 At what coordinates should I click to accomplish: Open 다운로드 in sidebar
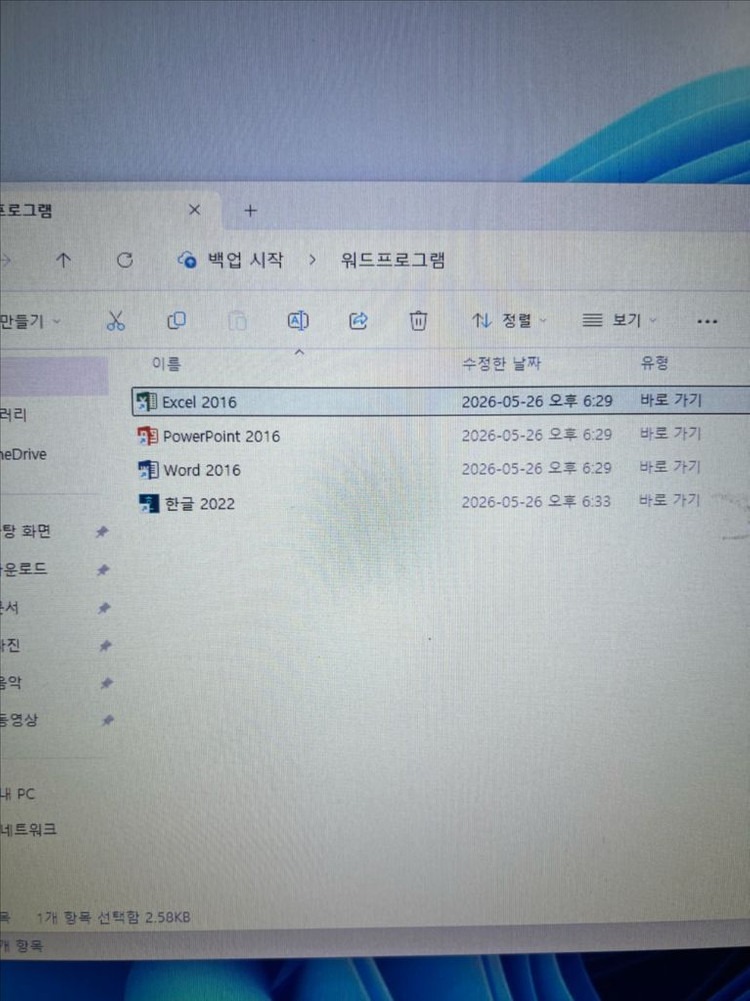24,569
